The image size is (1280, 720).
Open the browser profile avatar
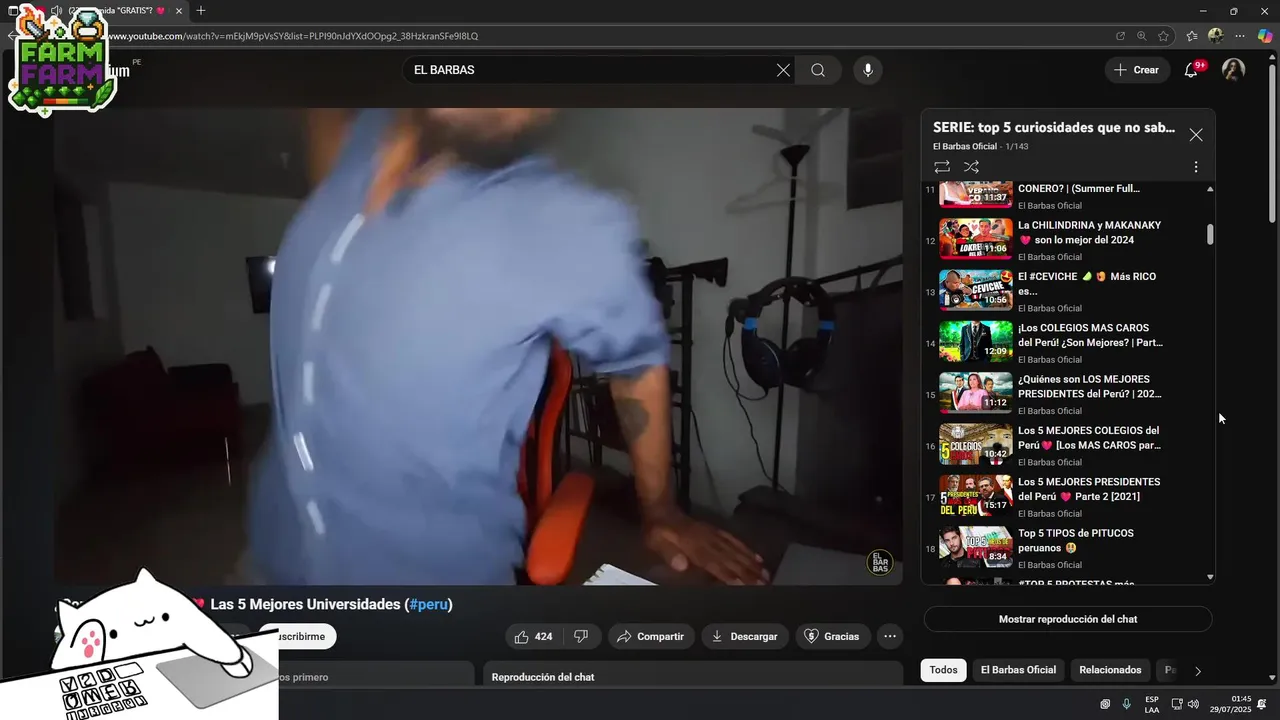[x=1216, y=36]
